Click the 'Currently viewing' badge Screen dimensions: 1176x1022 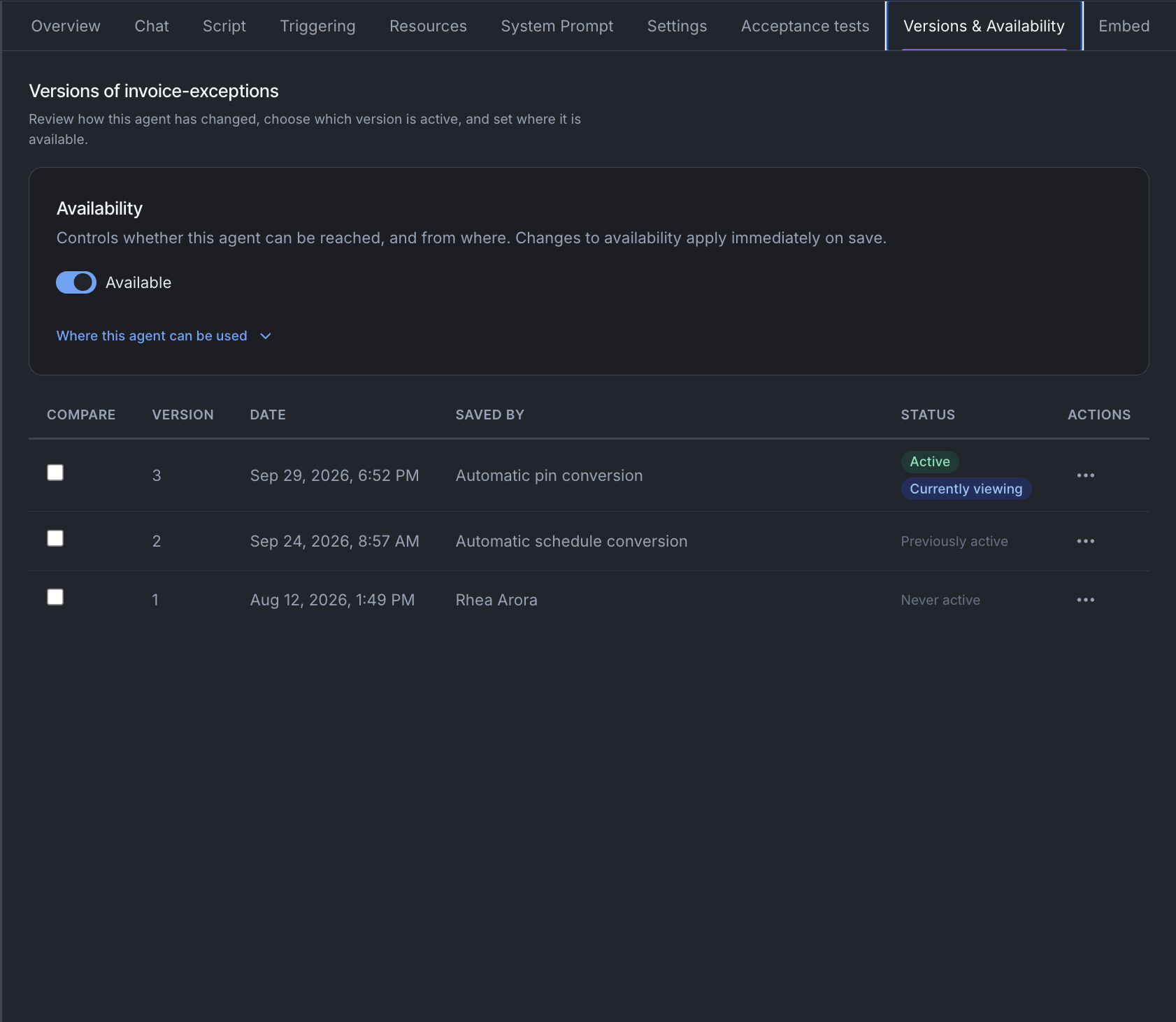coord(966,489)
